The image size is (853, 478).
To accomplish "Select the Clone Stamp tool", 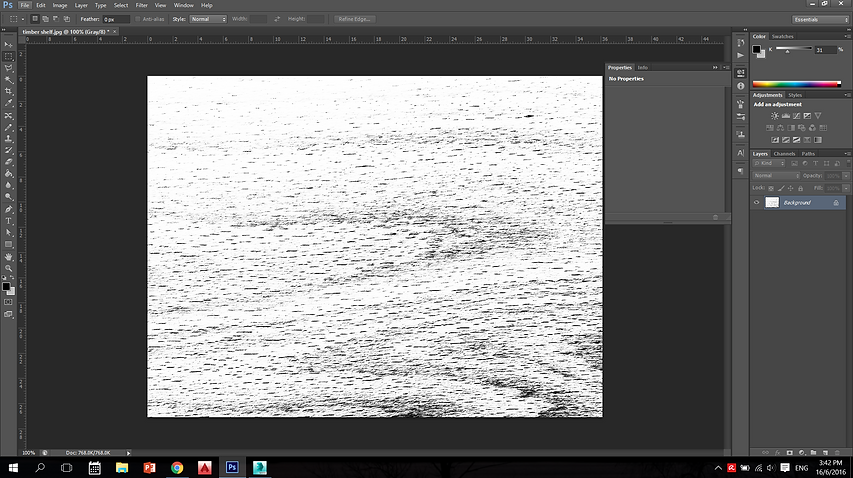I will (9, 139).
